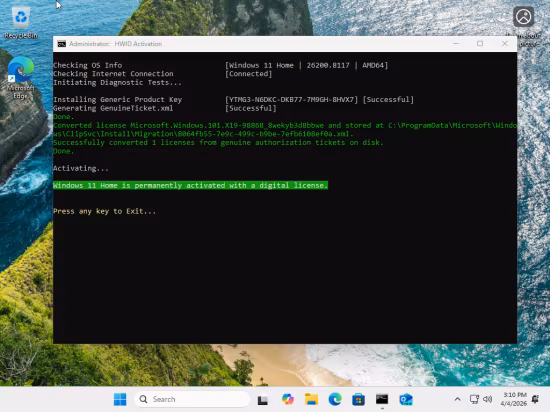This screenshot has width=550, height=412.
Task: Click the 'Press any key to Exit...' prompt
Action: coord(105,211)
